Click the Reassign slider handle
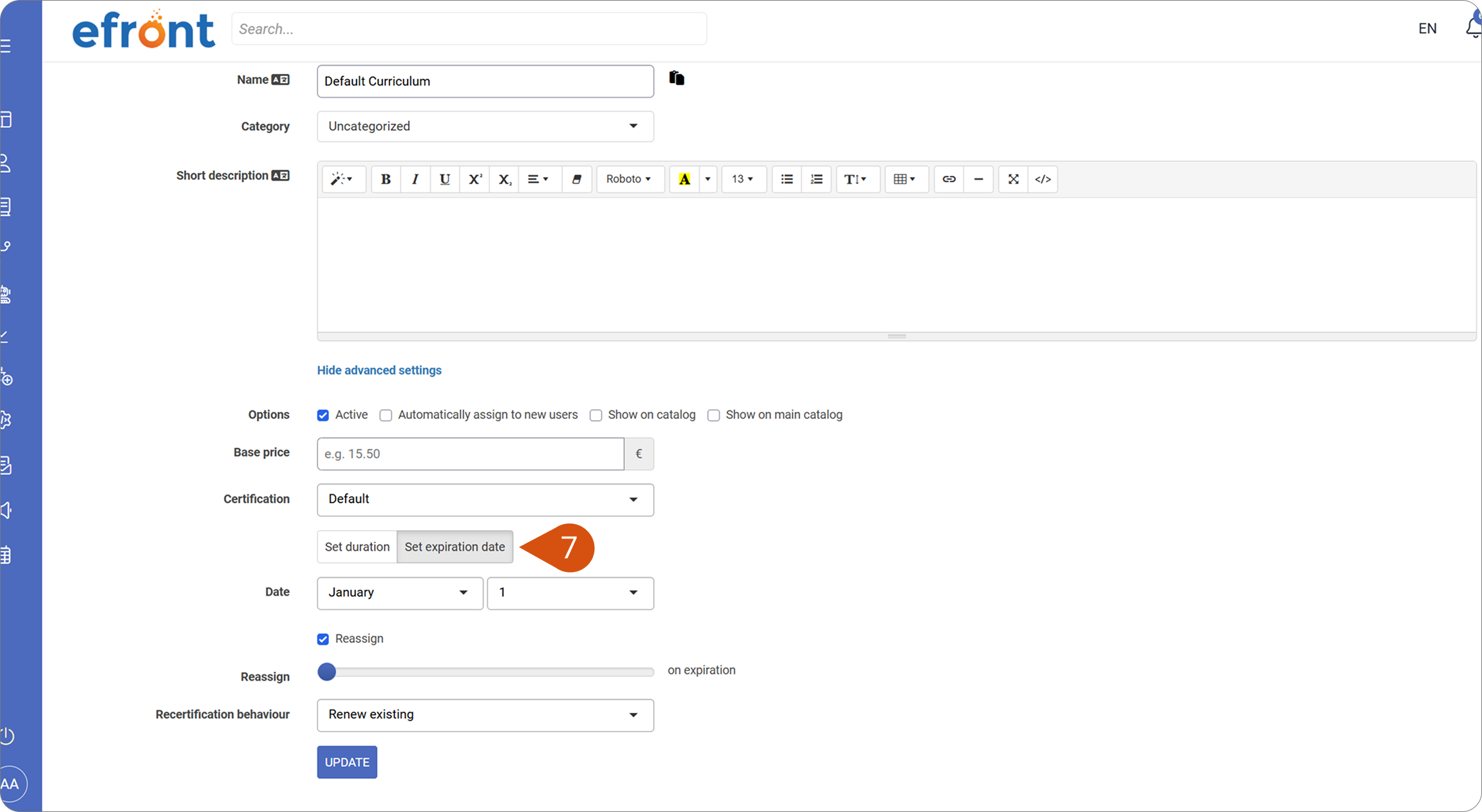Viewport: 1482px width, 812px height. [327, 672]
